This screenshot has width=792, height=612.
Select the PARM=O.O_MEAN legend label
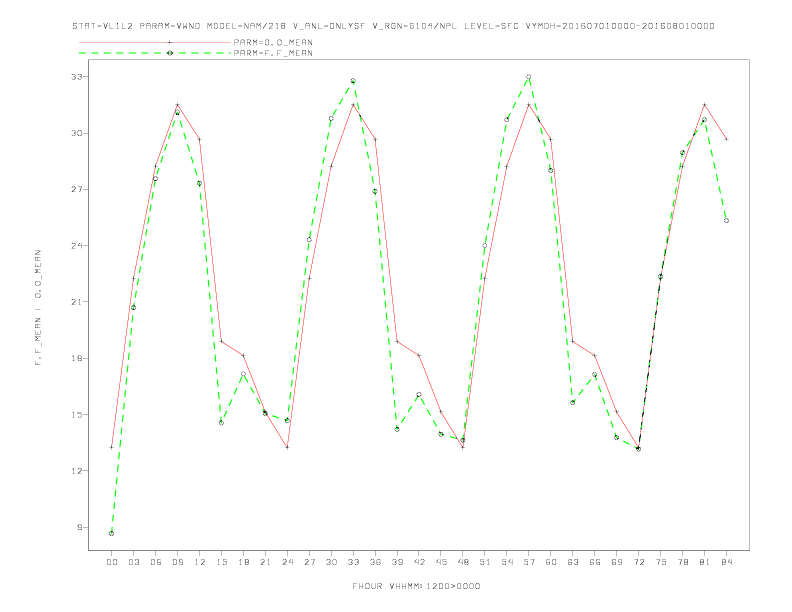click(273, 42)
